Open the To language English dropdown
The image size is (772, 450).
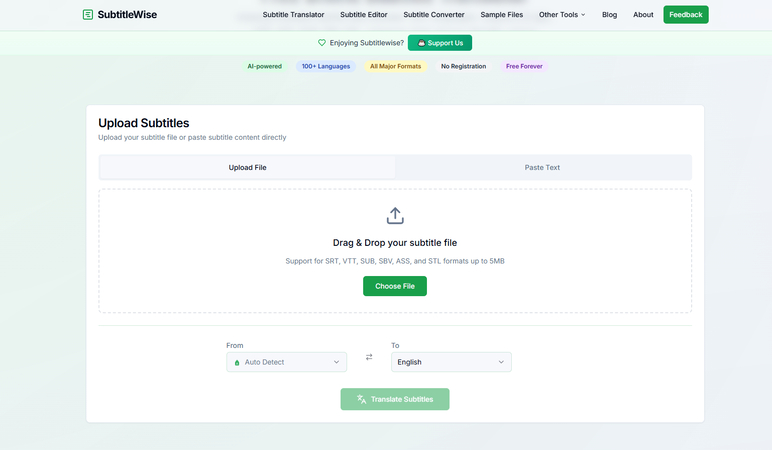point(451,362)
